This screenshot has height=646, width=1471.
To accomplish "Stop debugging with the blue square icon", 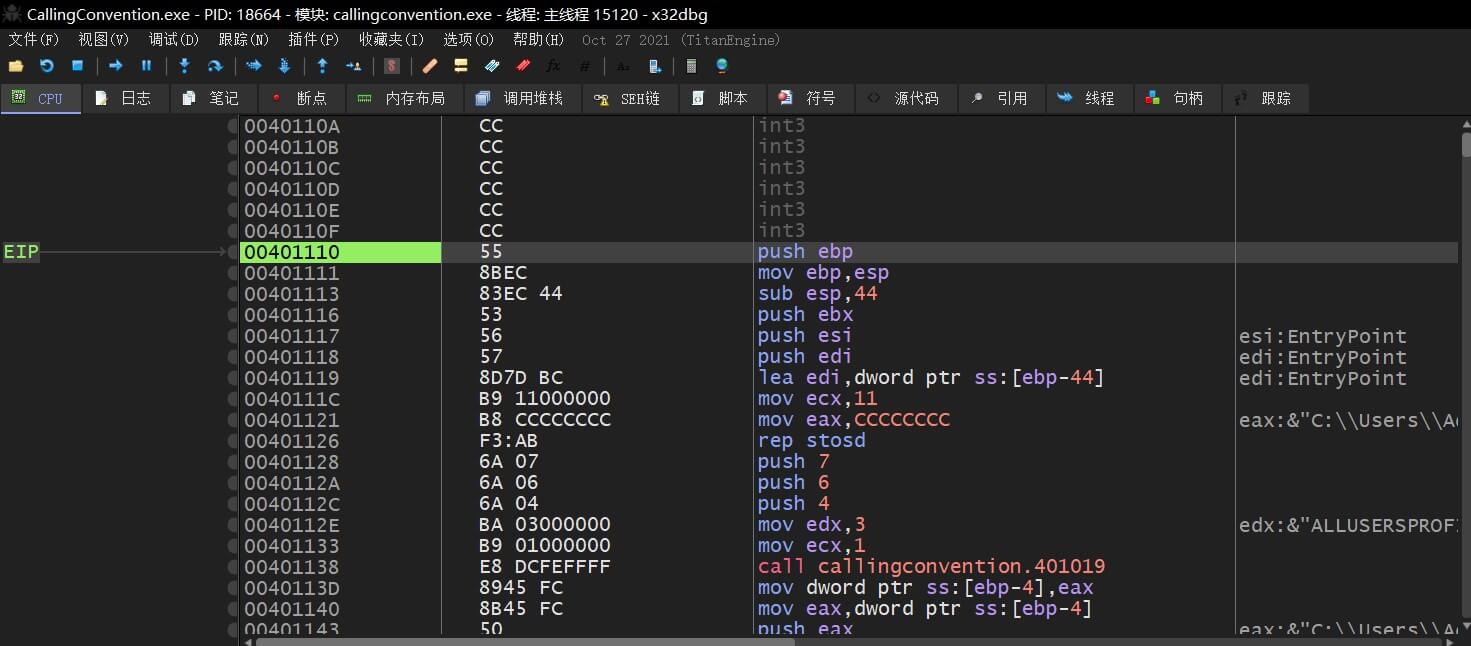I will point(77,66).
